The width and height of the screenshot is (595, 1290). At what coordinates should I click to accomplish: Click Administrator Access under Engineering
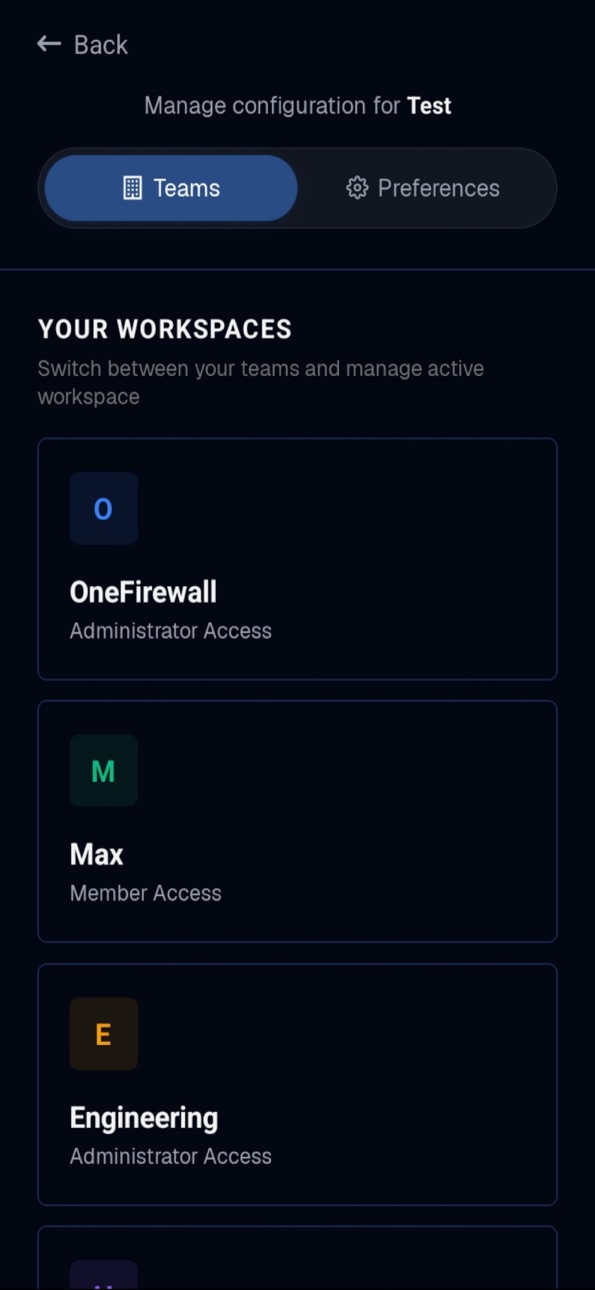point(171,1156)
